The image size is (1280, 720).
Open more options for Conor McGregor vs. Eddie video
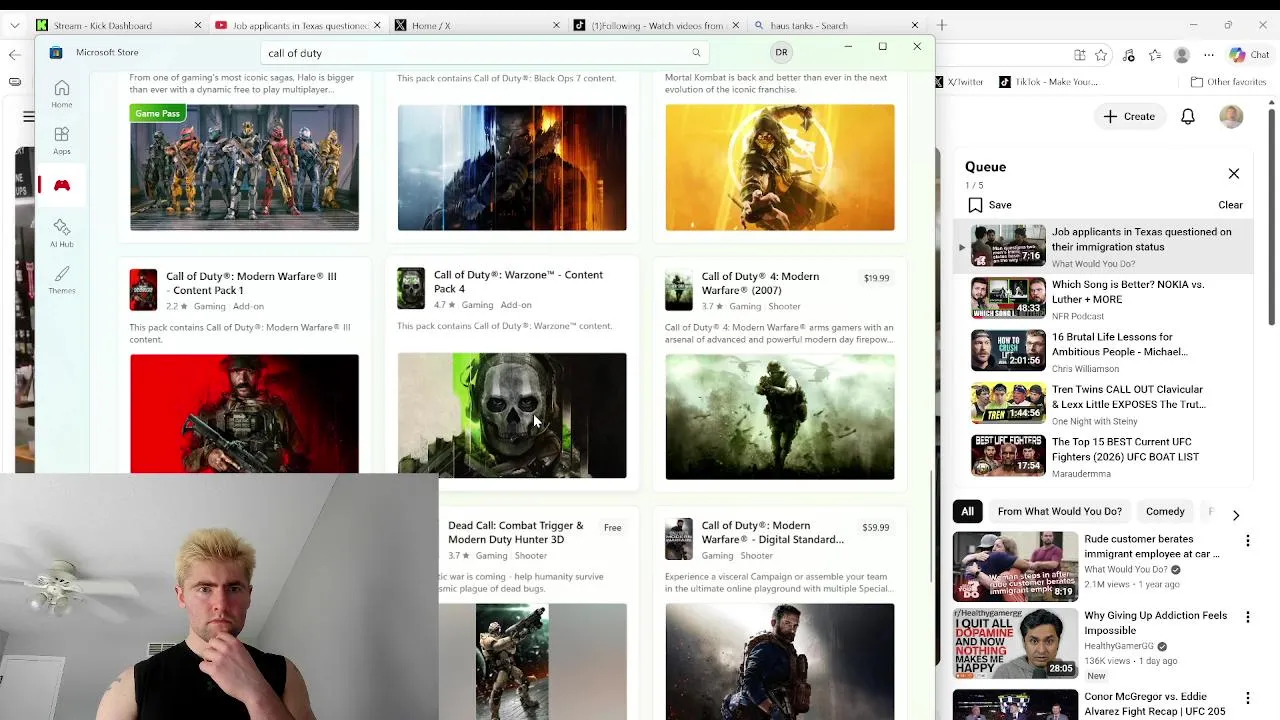point(1247,698)
